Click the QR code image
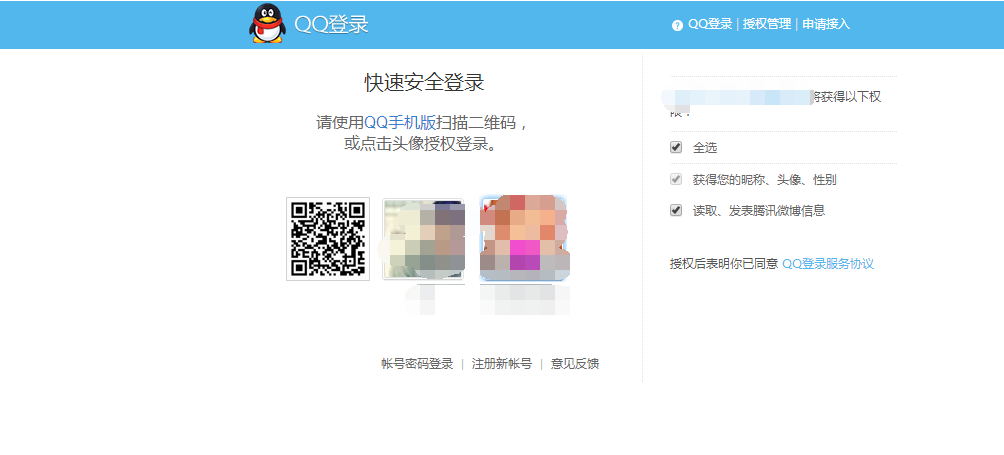The image size is (1004, 455). tap(328, 239)
